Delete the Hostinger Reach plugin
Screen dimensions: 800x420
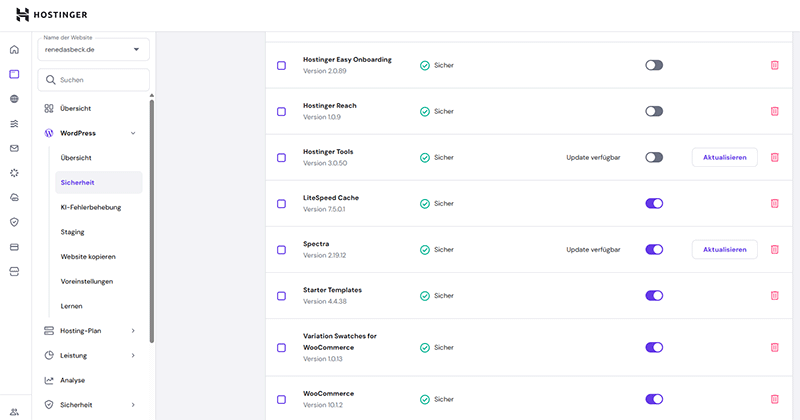click(x=774, y=111)
